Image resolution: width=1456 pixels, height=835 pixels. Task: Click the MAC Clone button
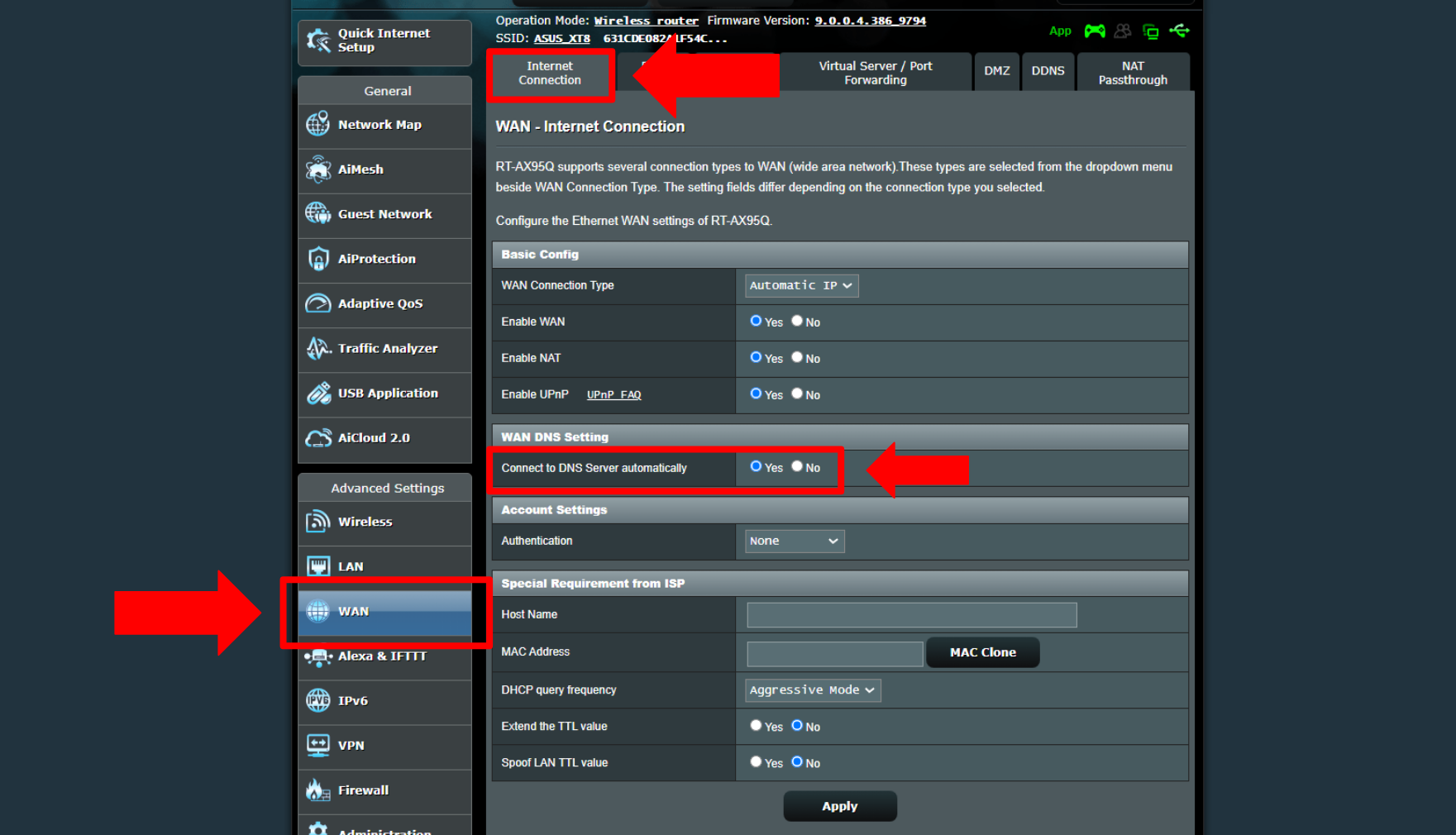(982, 652)
